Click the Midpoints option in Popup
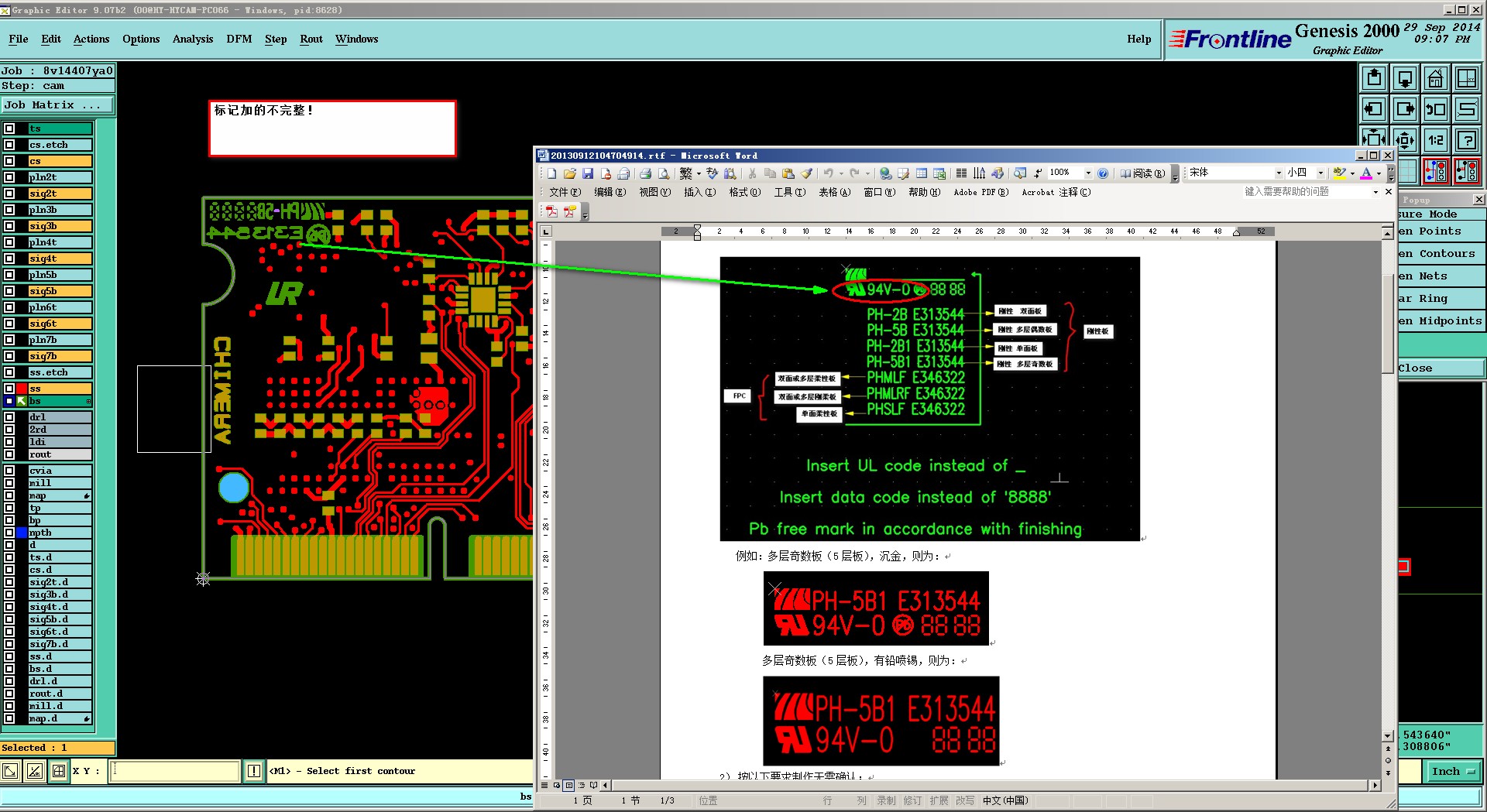Viewport: 1487px width, 812px height. tap(1441, 321)
